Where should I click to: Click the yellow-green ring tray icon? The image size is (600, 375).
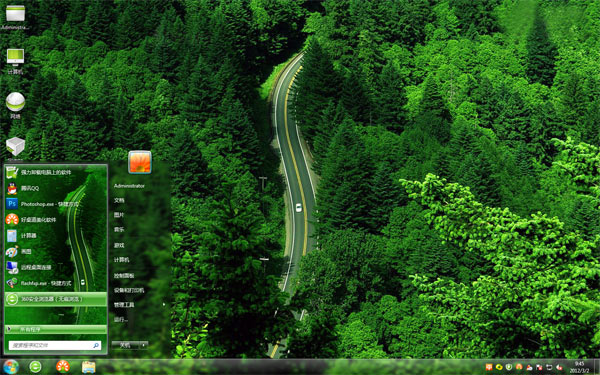click(x=499, y=367)
